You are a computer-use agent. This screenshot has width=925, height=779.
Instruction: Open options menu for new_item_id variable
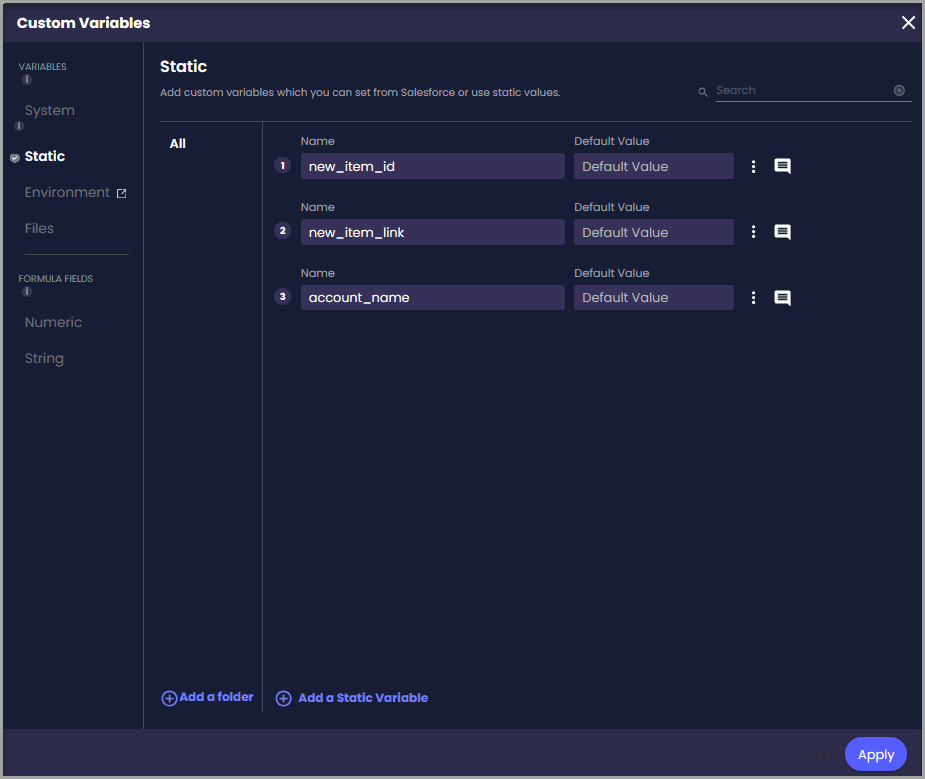[x=753, y=166]
